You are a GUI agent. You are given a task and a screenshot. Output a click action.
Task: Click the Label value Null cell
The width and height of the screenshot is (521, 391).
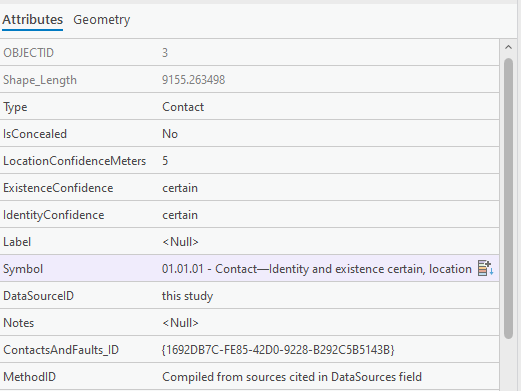[180, 242]
